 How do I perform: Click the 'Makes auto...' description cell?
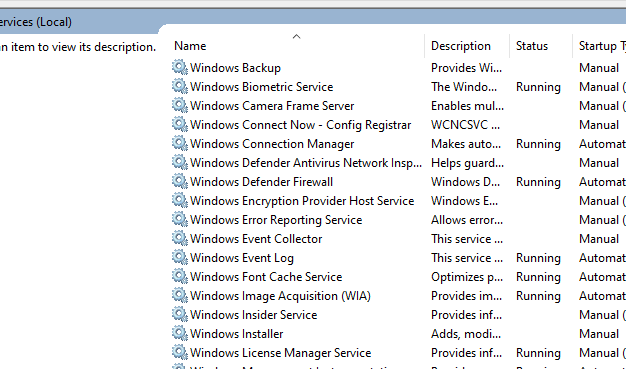(x=466, y=144)
